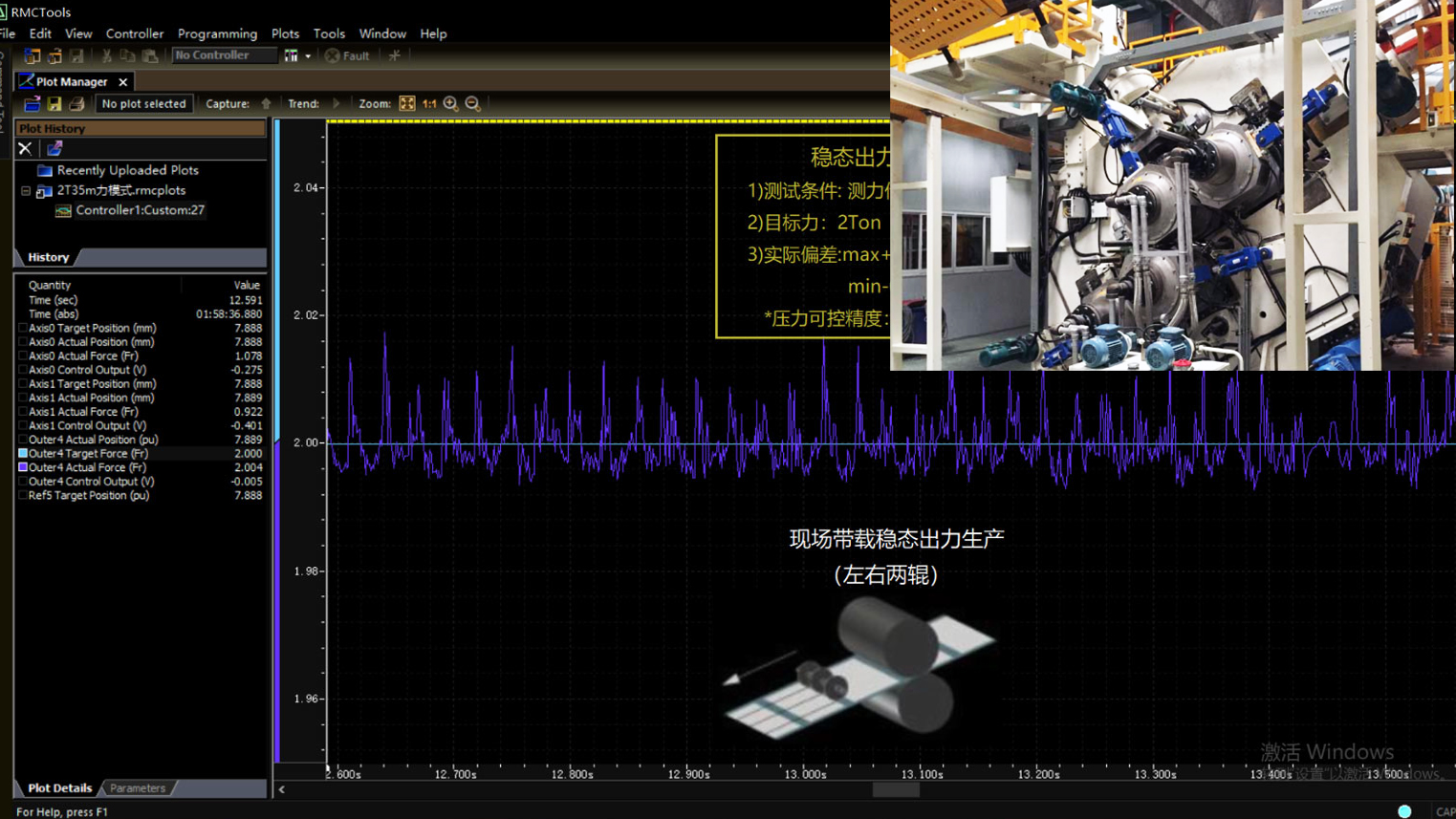1456x819 pixels.
Task: Select the Zoom In magnifier icon
Action: tap(450, 102)
